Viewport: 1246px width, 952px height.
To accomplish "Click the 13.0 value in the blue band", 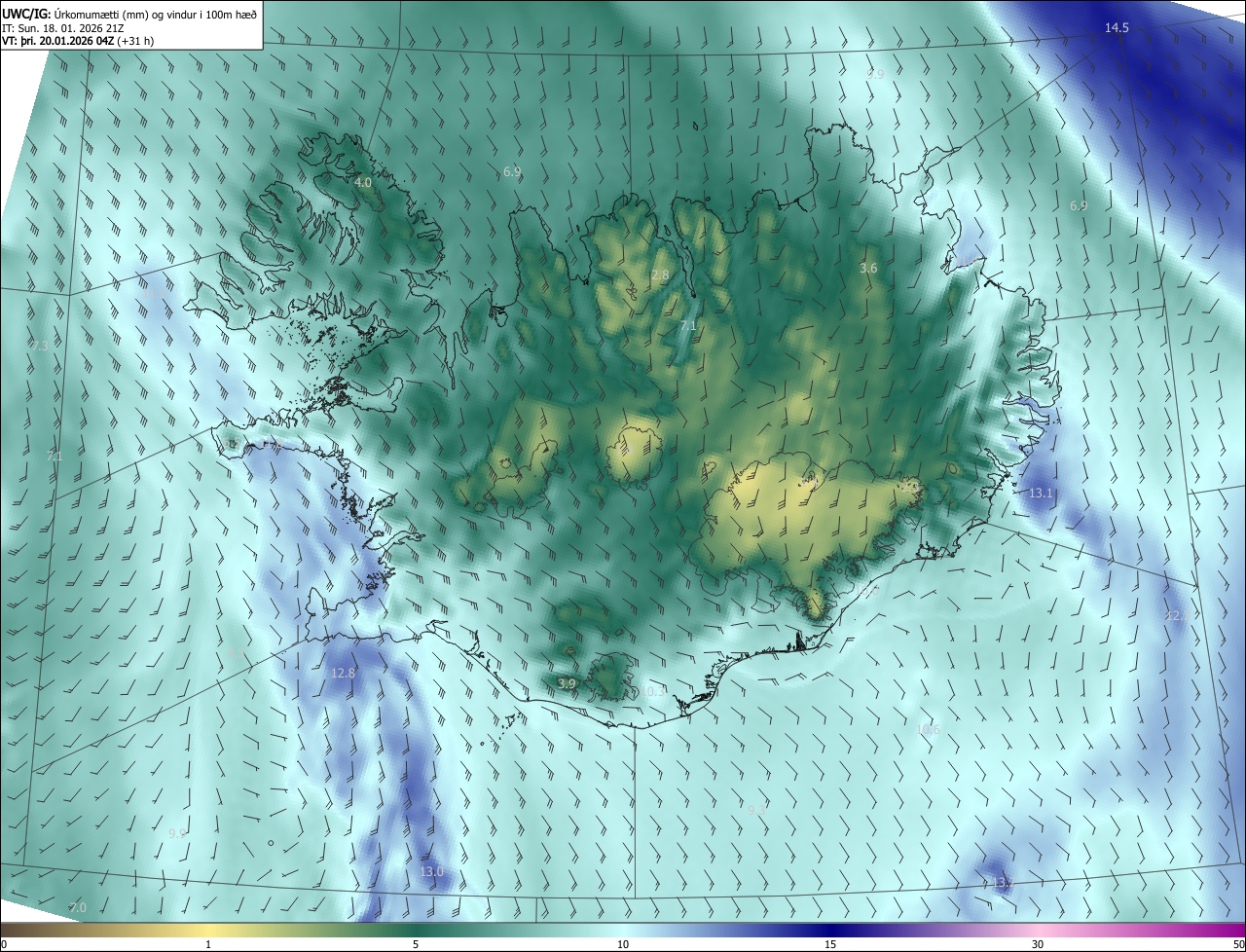I will pyautogui.click(x=431, y=871).
